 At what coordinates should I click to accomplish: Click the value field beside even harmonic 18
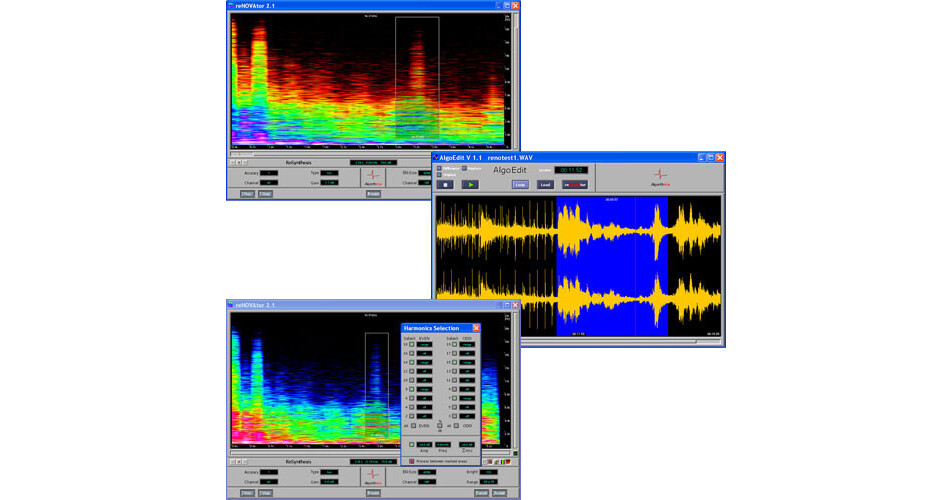coord(424,344)
